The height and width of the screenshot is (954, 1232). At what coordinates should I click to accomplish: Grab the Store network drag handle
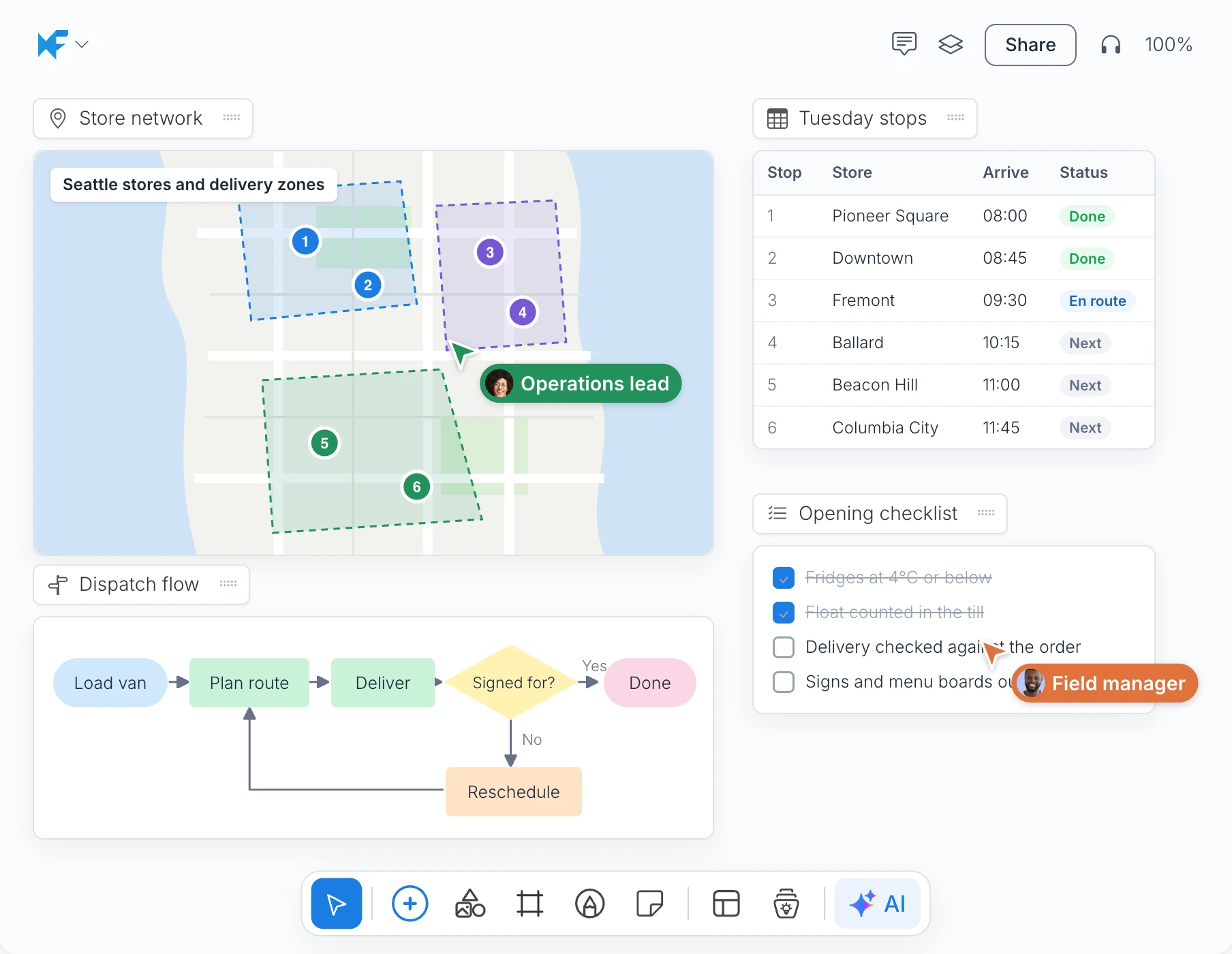(x=232, y=118)
